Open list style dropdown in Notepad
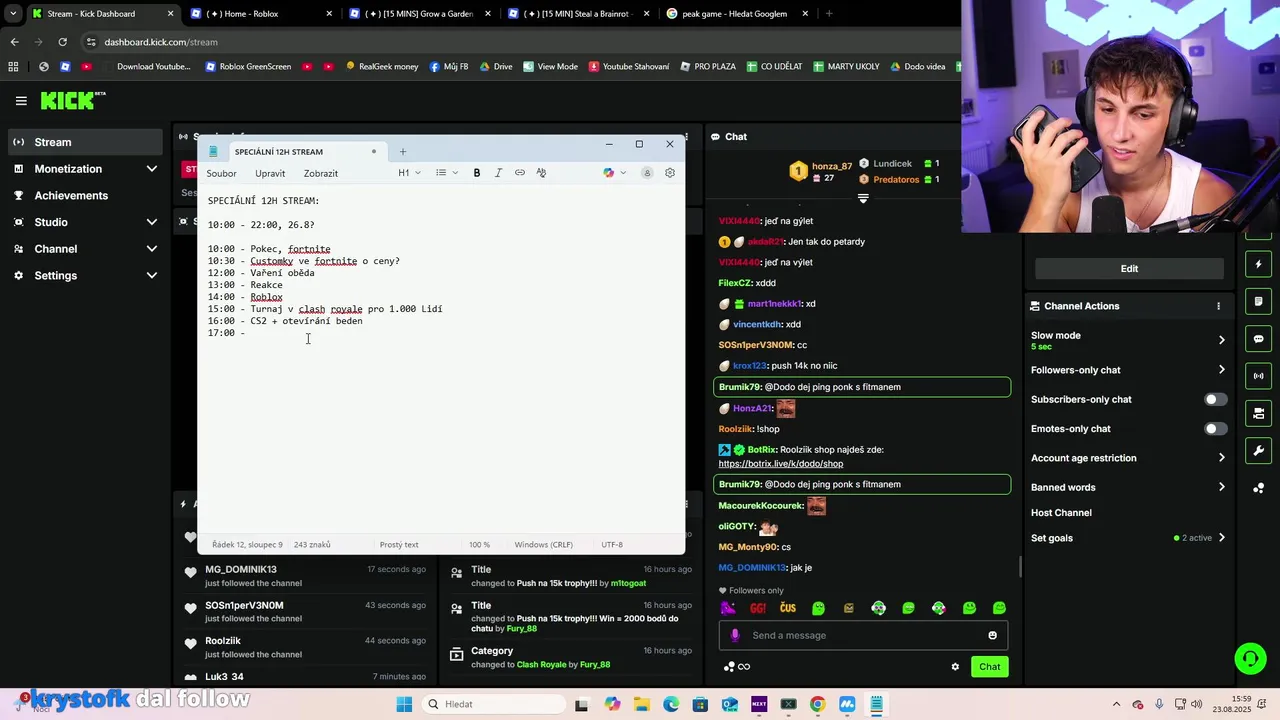 click(x=446, y=173)
